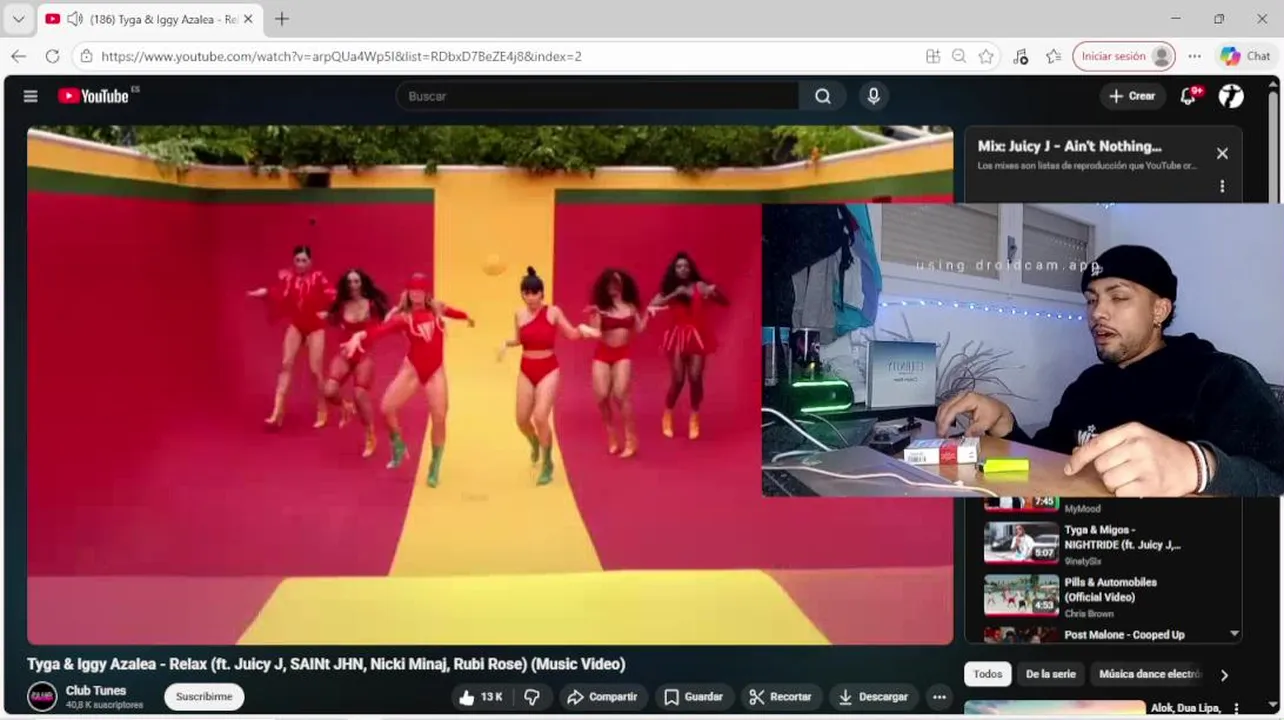Image resolution: width=1284 pixels, height=720 pixels.
Task: Open browser settings three-dot menu
Action: (1194, 56)
